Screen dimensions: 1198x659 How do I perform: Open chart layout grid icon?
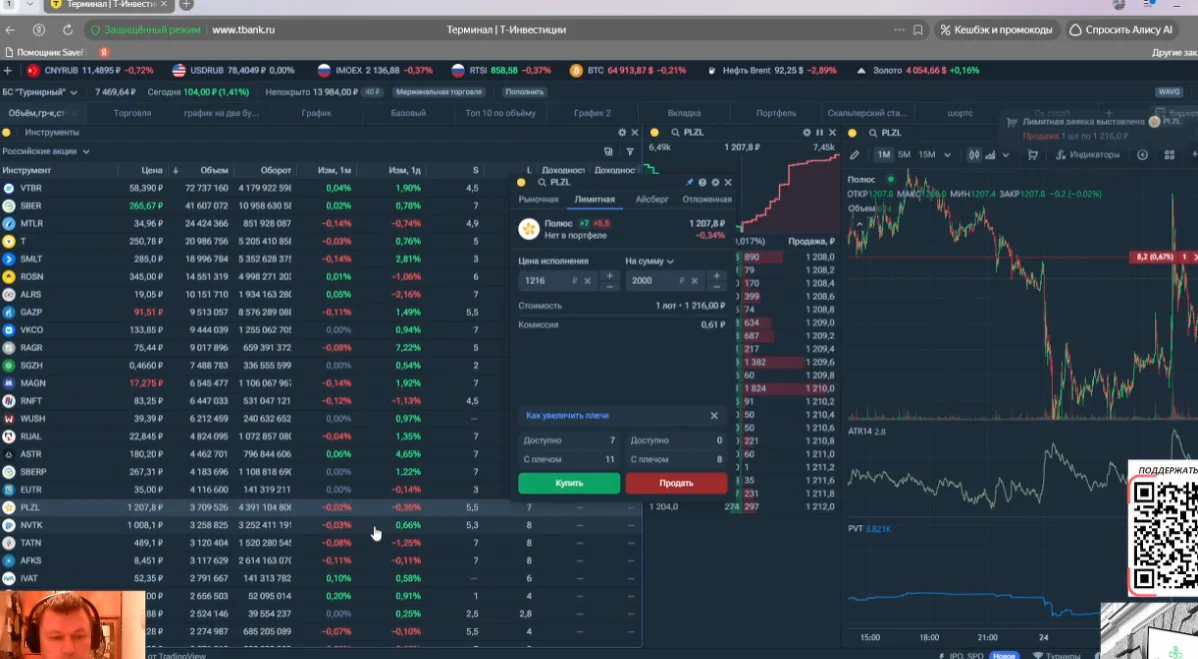[1170, 155]
